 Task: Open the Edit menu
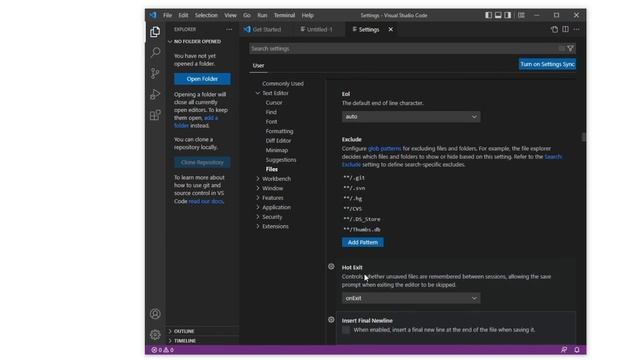(183, 15)
